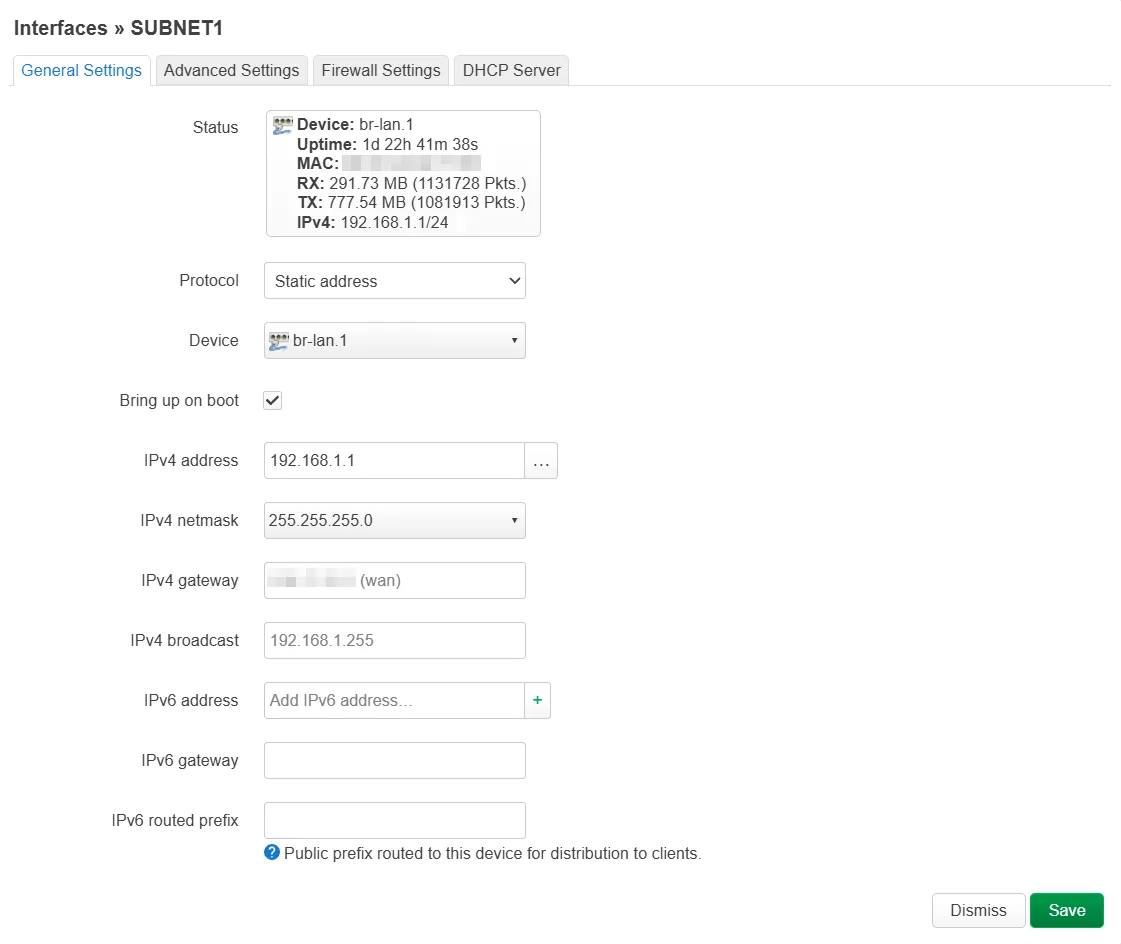This screenshot has width=1121, height=944.
Task: Click the MAC label in Status box
Action: (318, 164)
